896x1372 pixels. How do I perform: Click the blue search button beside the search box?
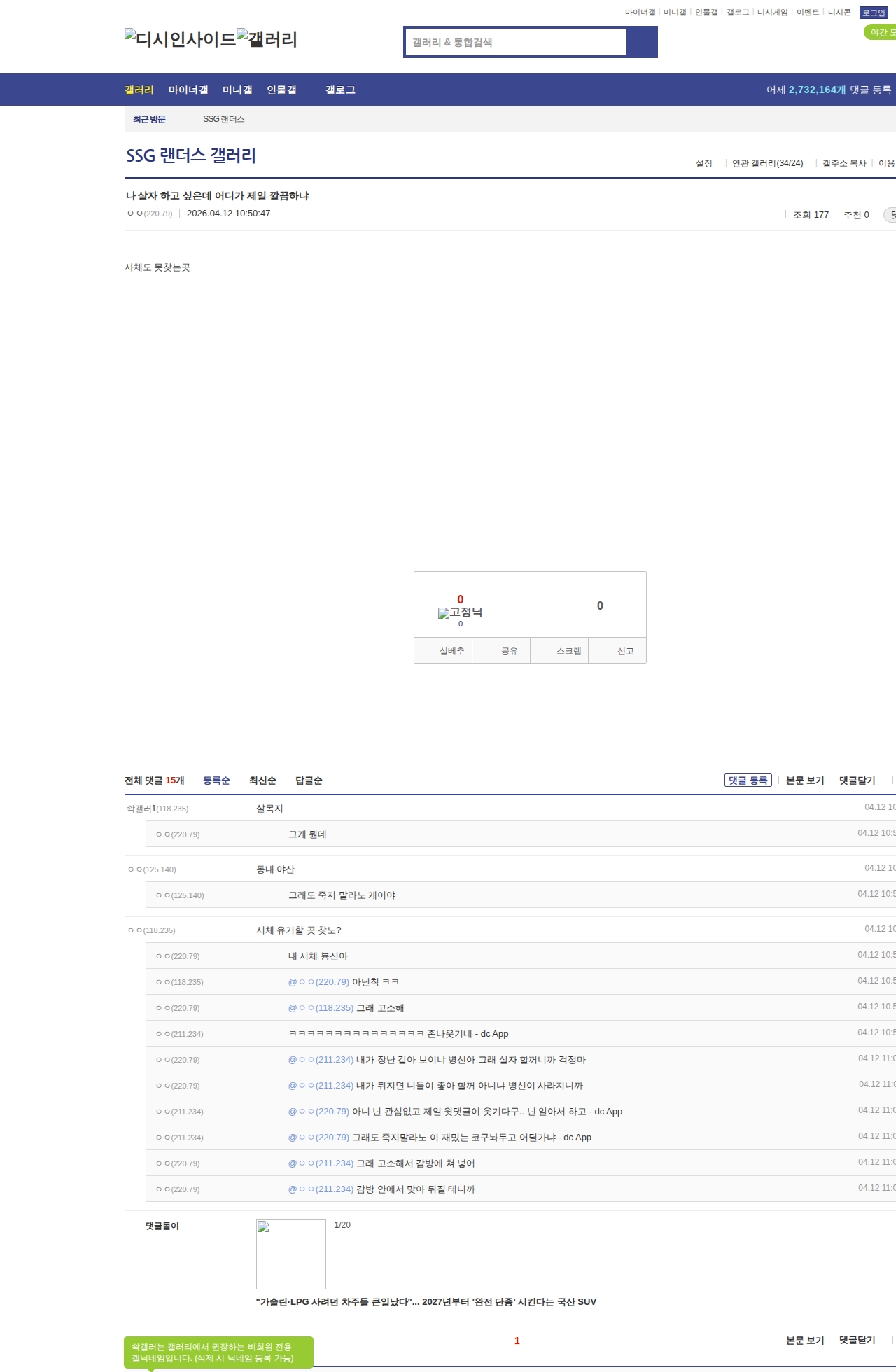tap(642, 42)
